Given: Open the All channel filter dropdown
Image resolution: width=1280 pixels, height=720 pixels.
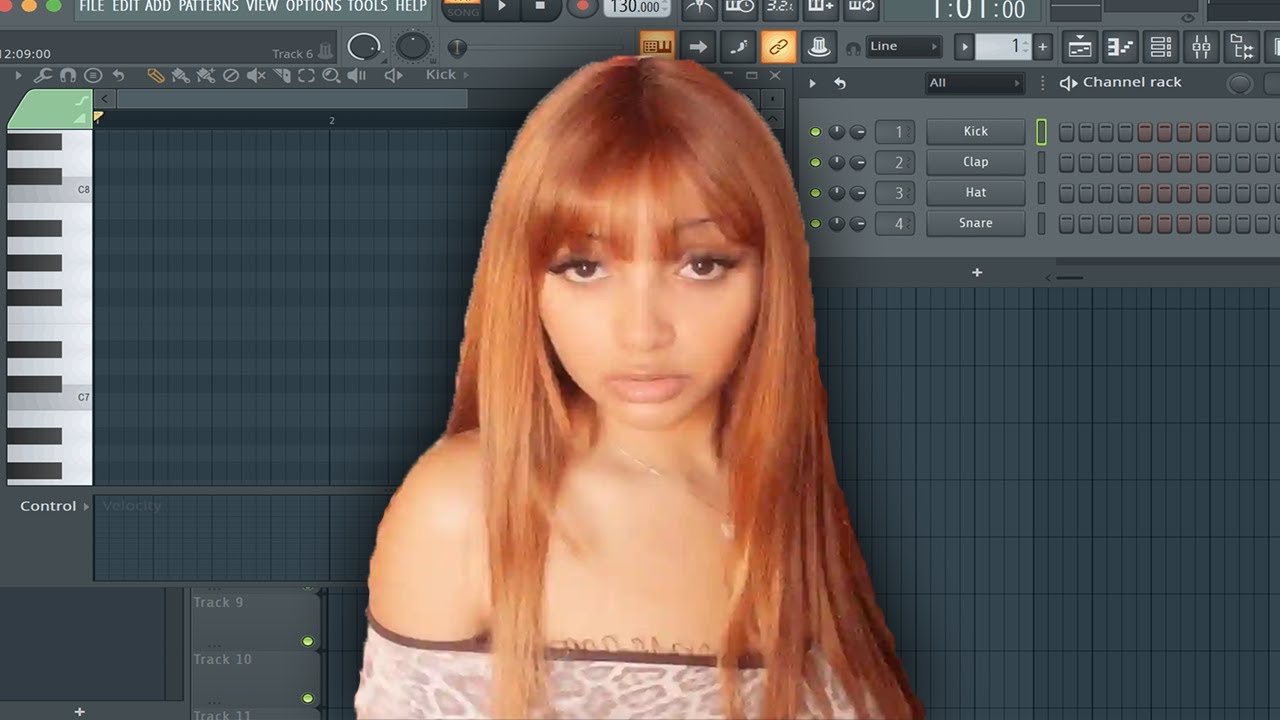Looking at the screenshot, I should point(975,83).
